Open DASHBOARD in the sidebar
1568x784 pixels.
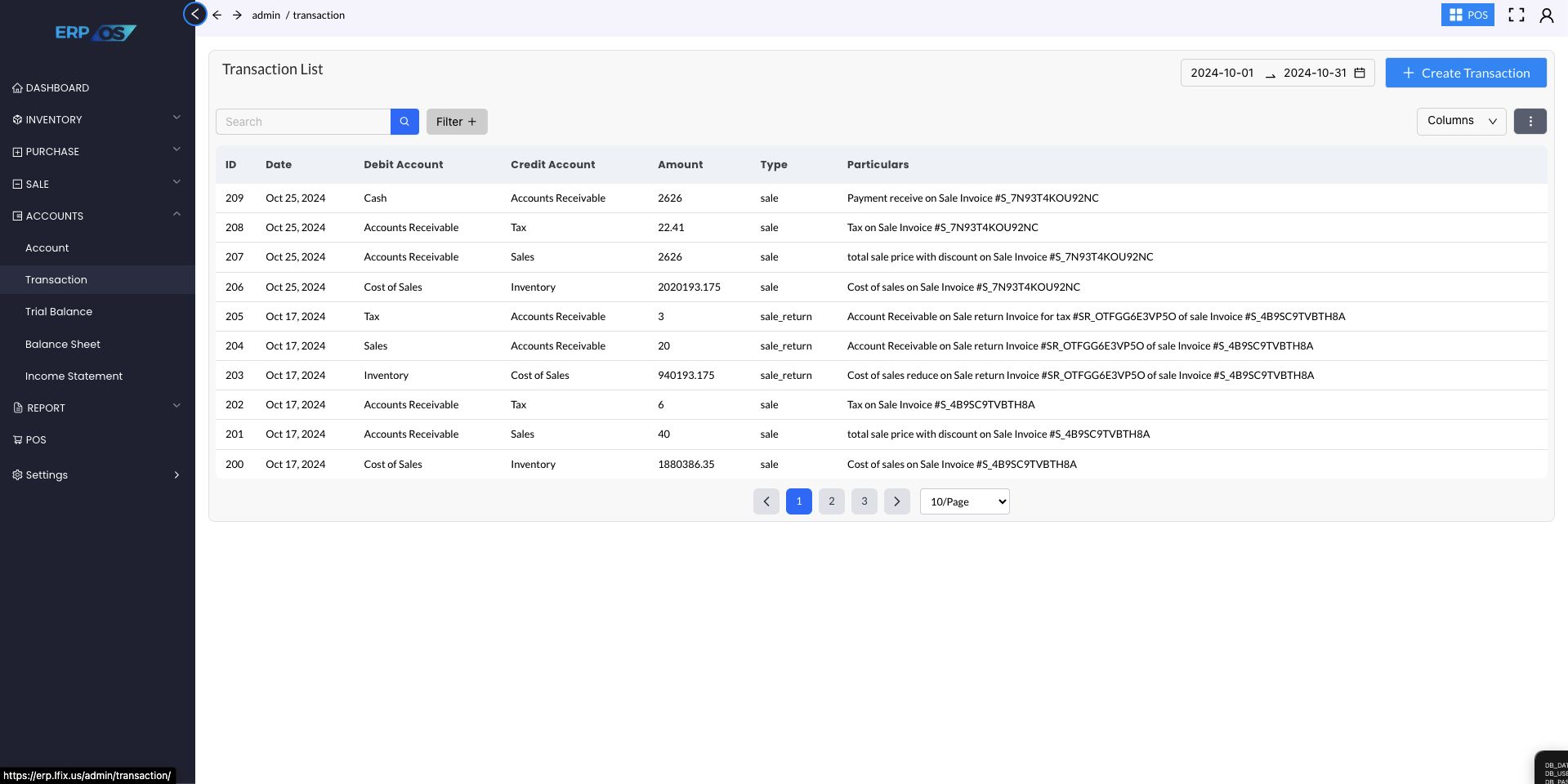tap(51, 87)
